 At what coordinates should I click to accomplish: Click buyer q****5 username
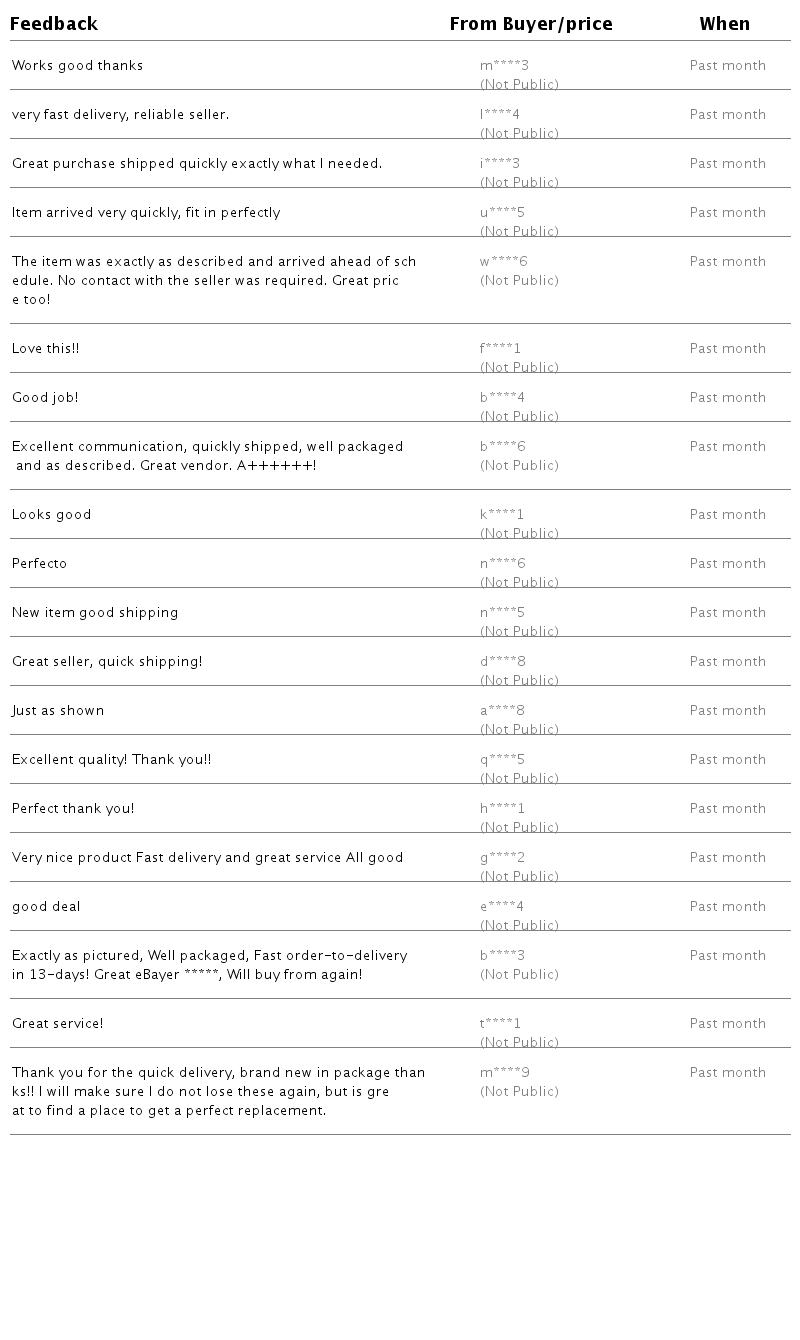click(502, 760)
